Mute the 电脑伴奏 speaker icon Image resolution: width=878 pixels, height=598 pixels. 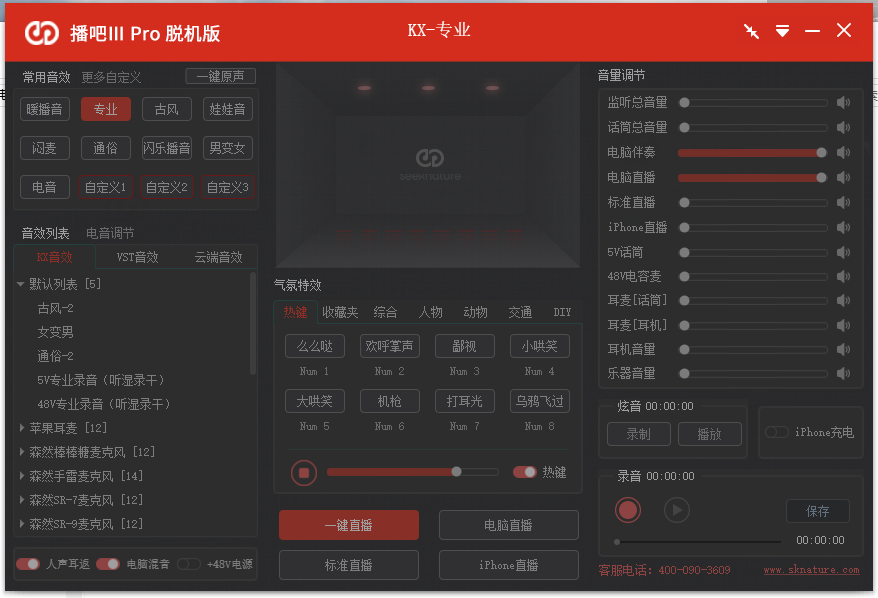coord(843,152)
